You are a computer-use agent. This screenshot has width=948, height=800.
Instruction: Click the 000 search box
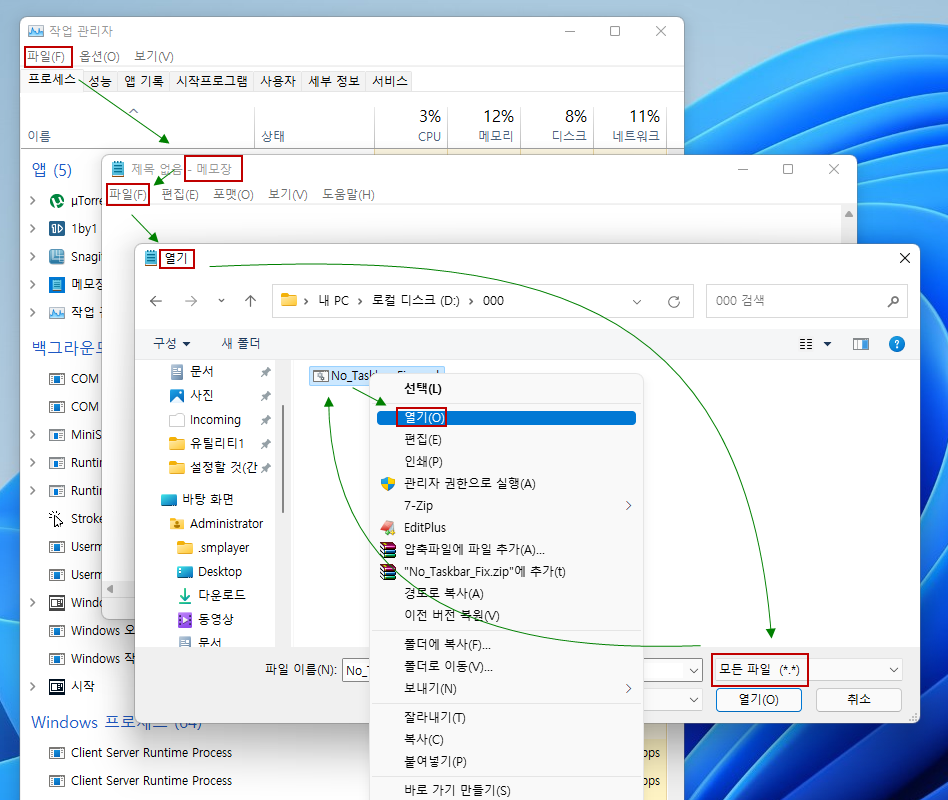point(807,301)
